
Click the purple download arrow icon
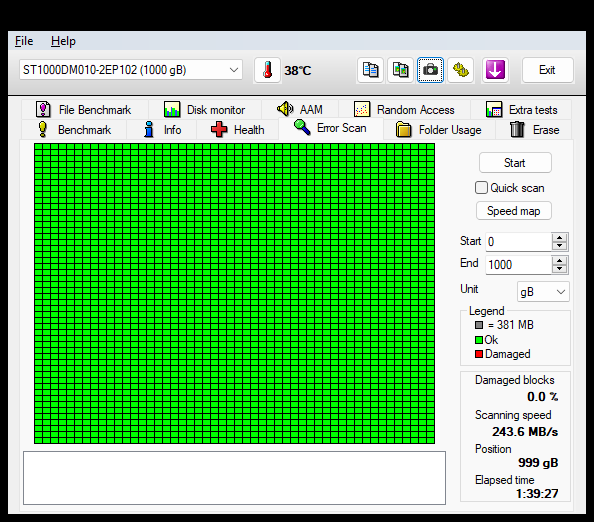[495, 70]
